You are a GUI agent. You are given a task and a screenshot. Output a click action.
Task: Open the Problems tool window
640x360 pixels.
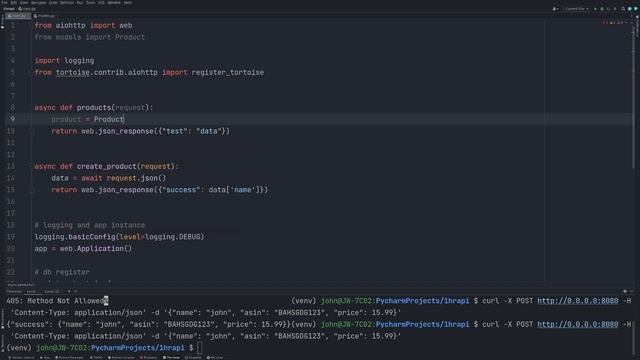coord(149,358)
